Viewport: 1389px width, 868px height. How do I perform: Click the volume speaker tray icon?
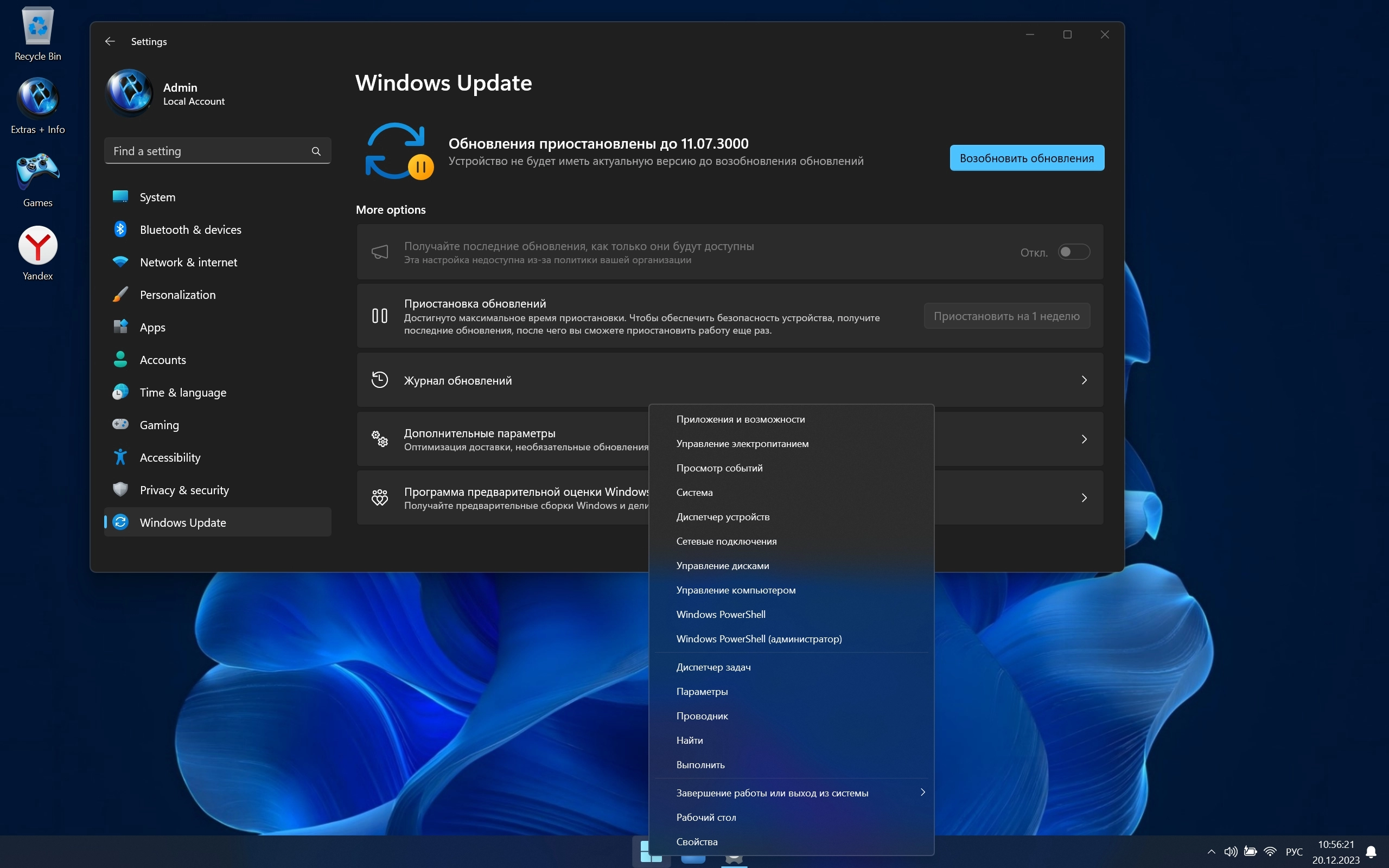[x=1230, y=851]
